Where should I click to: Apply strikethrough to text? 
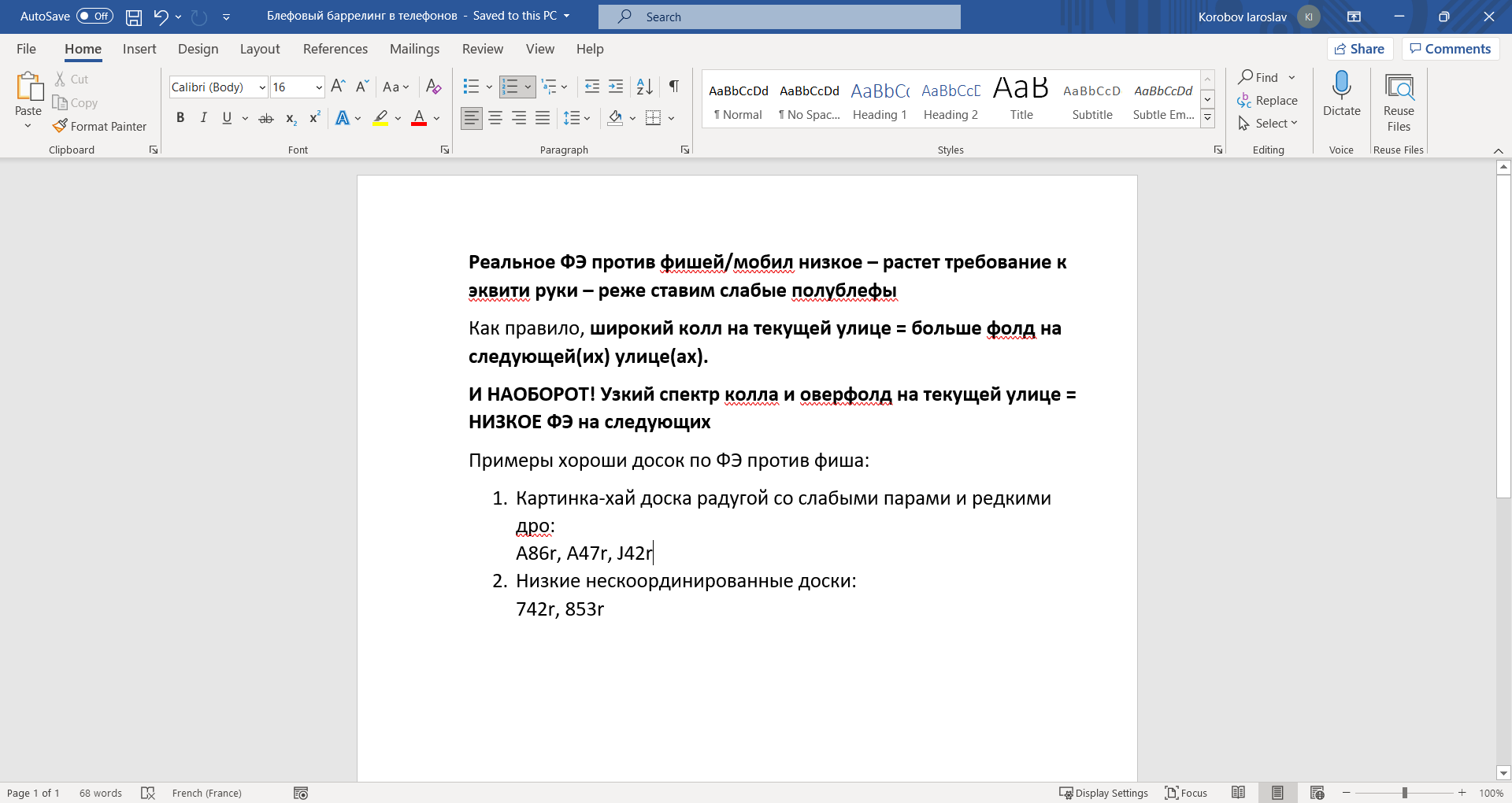(x=266, y=118)
